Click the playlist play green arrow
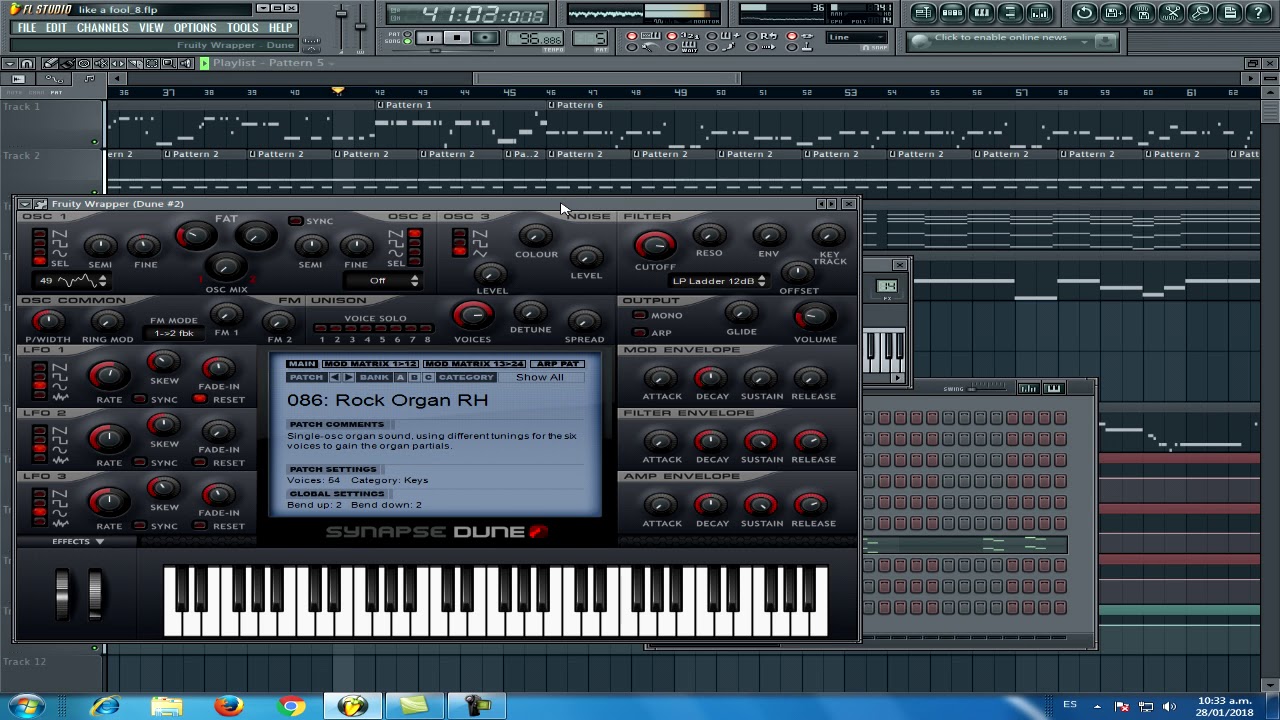1280x720 pixels. pos(204,63)
